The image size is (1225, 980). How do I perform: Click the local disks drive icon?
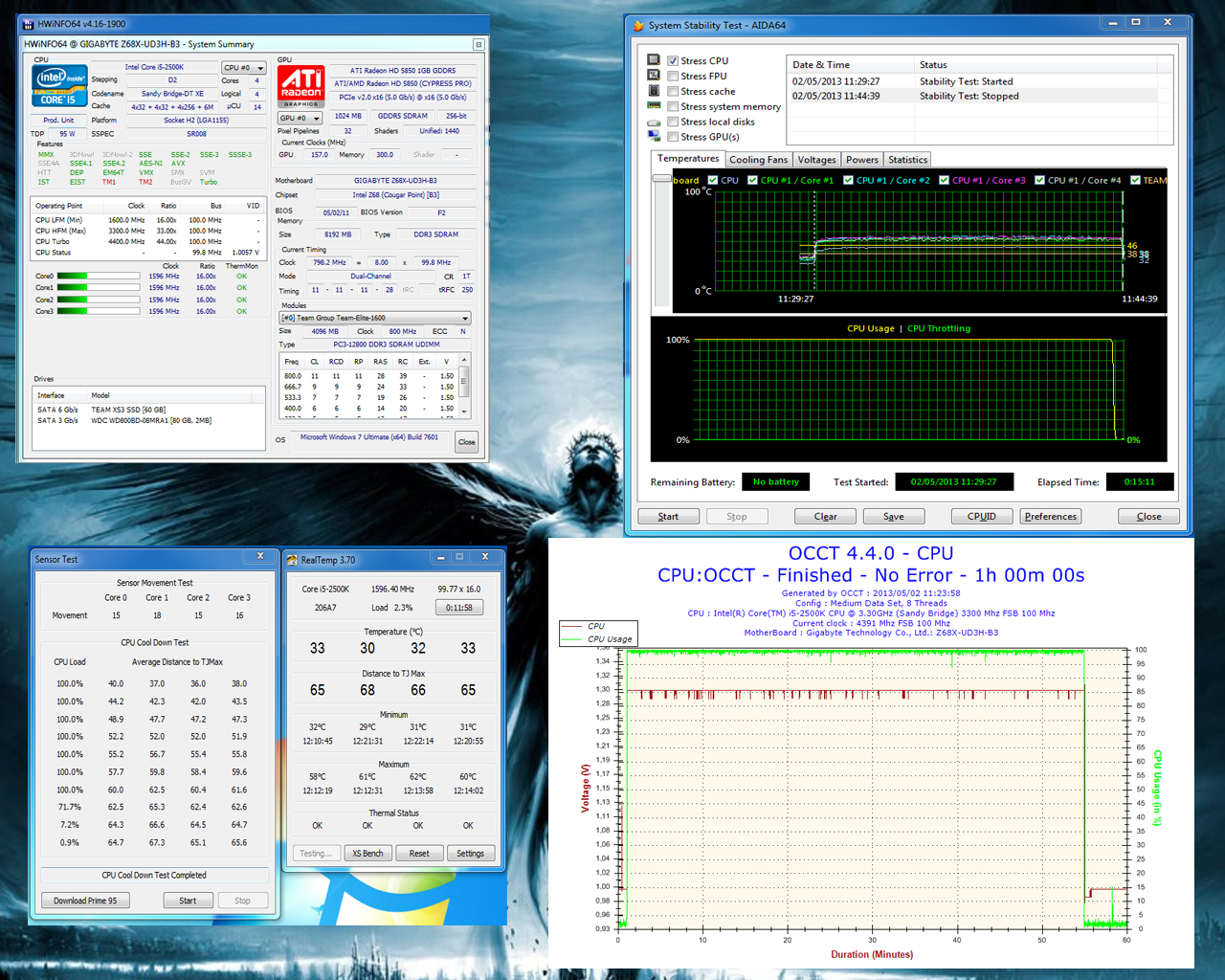coord(654,122)
